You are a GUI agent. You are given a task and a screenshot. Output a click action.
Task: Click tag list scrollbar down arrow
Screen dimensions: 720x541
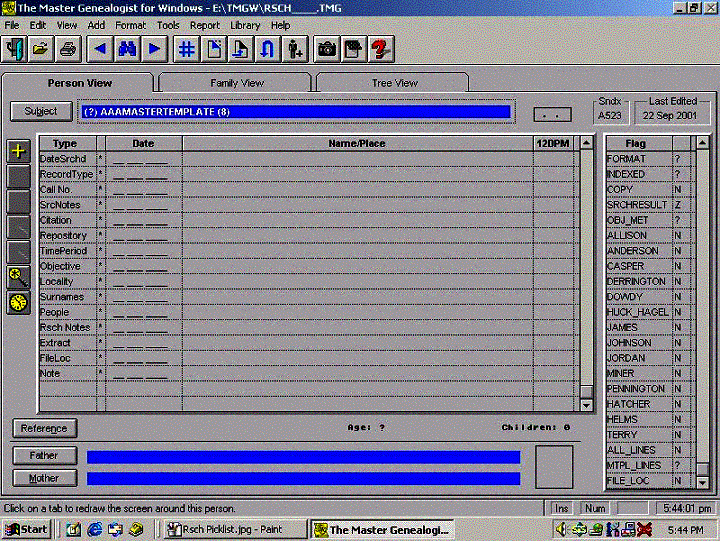[x=586, y=405]
